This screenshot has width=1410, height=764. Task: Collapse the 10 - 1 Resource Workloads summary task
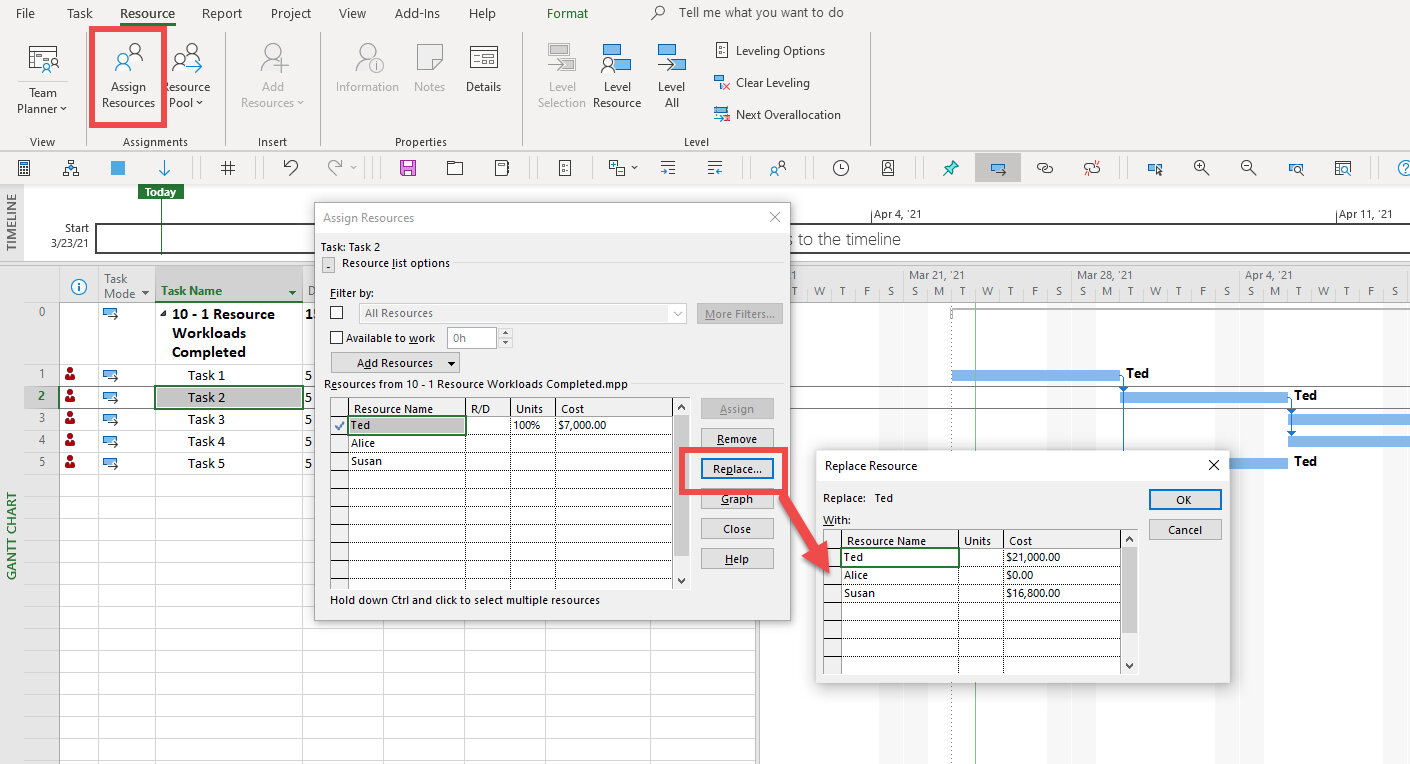[x=163, y=314]
